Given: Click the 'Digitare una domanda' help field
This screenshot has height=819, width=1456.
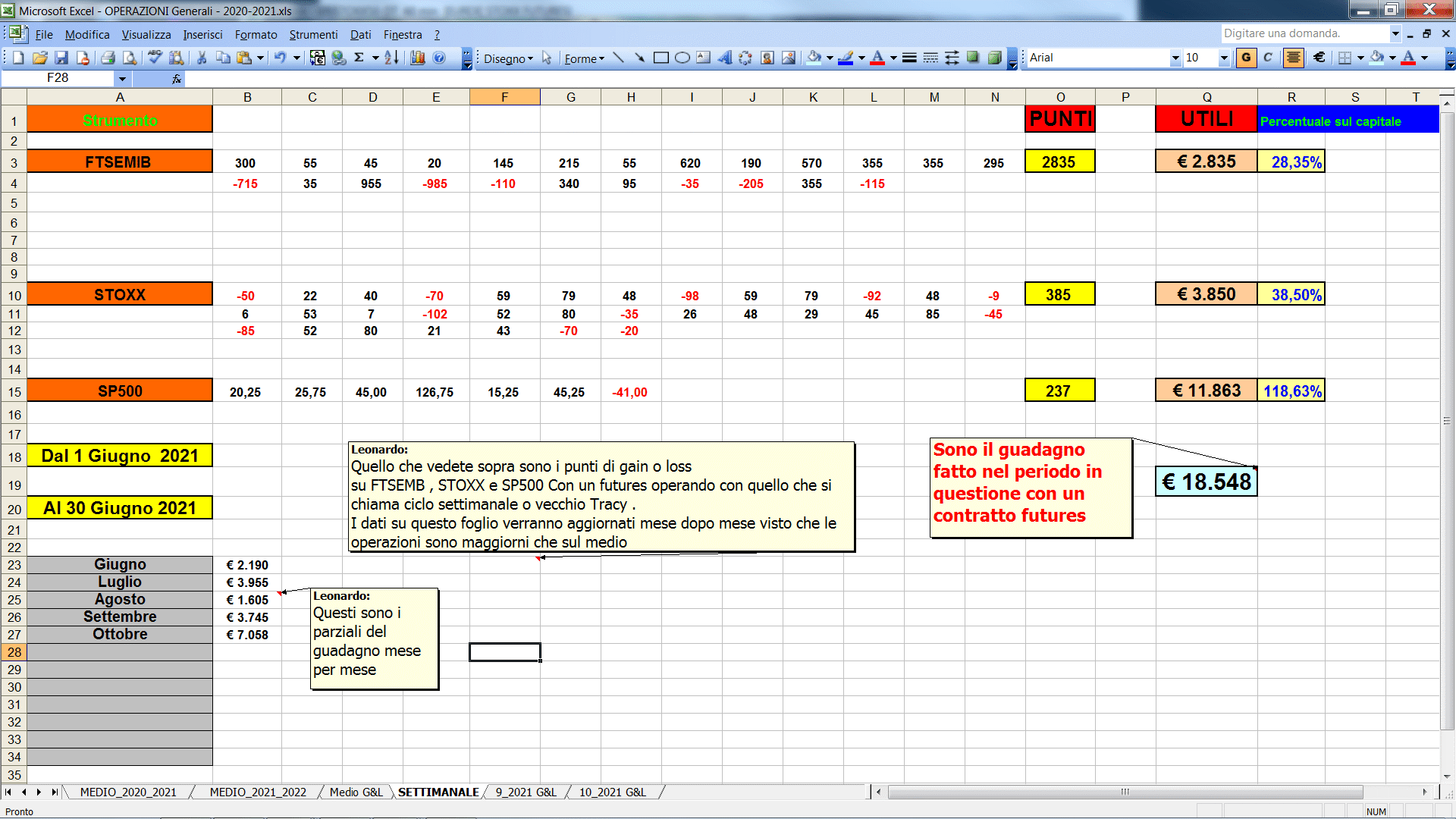Looking at the screenshot, I should click(1304, 33).
